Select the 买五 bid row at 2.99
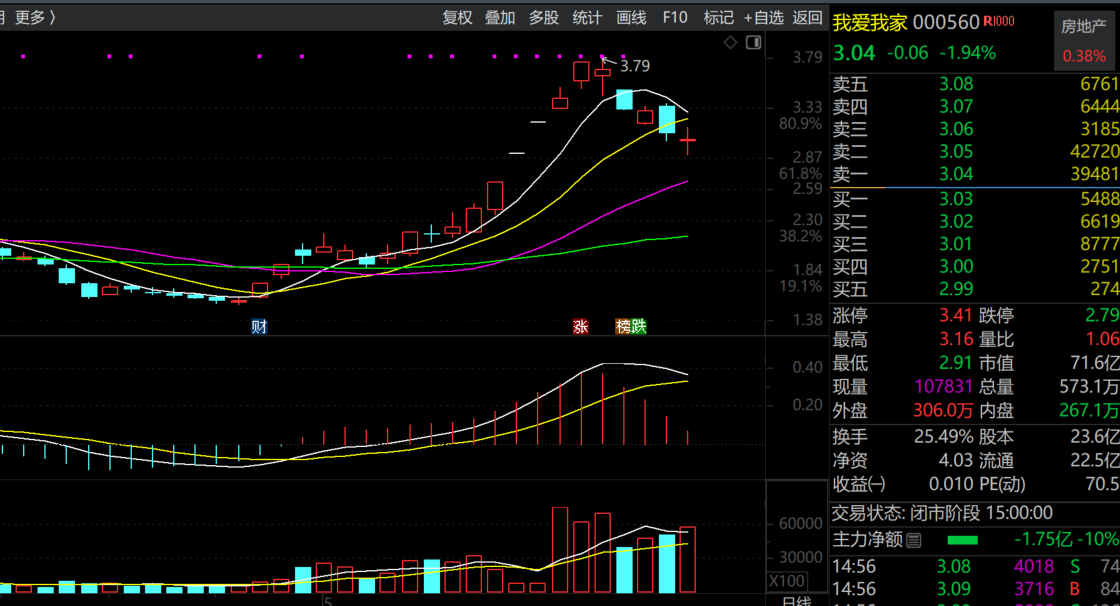Image resolution: width=1120 pixels, height=606 pixels. (976, 289)
